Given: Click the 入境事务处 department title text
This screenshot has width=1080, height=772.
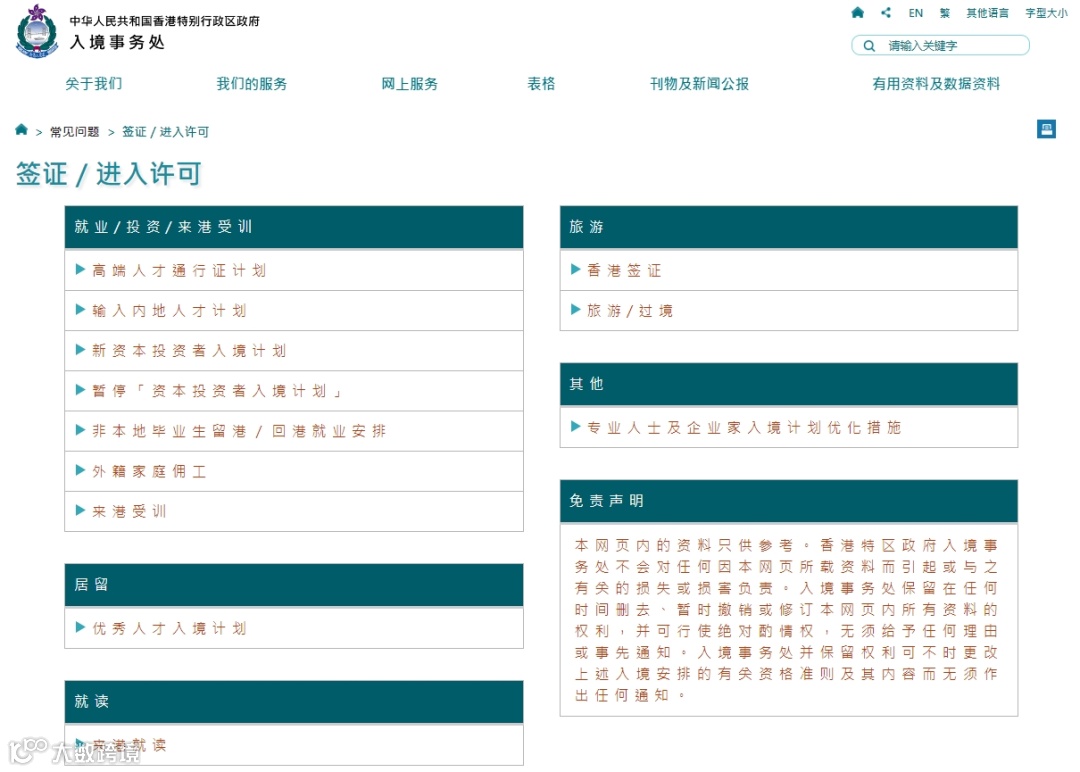Looking at the screenshot, I should click(x=118, y=42).
